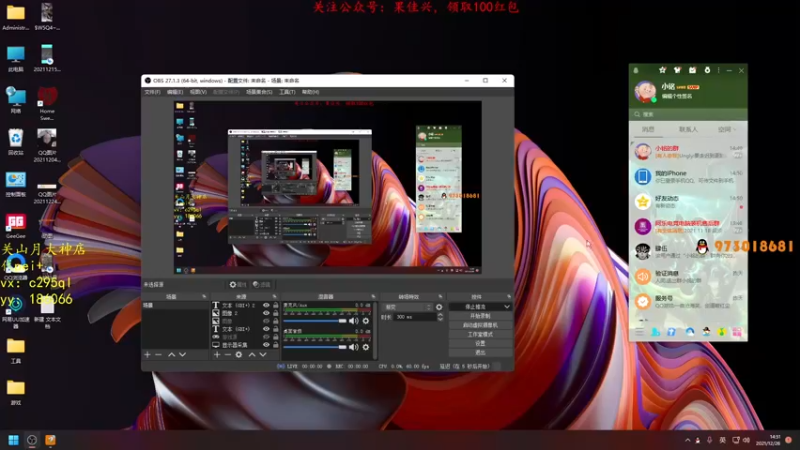Viewport: 800px width, 450px height.
Task: Toggle visibility eye for 文本 (GDI+) 2 source
Action: [266, 305]
